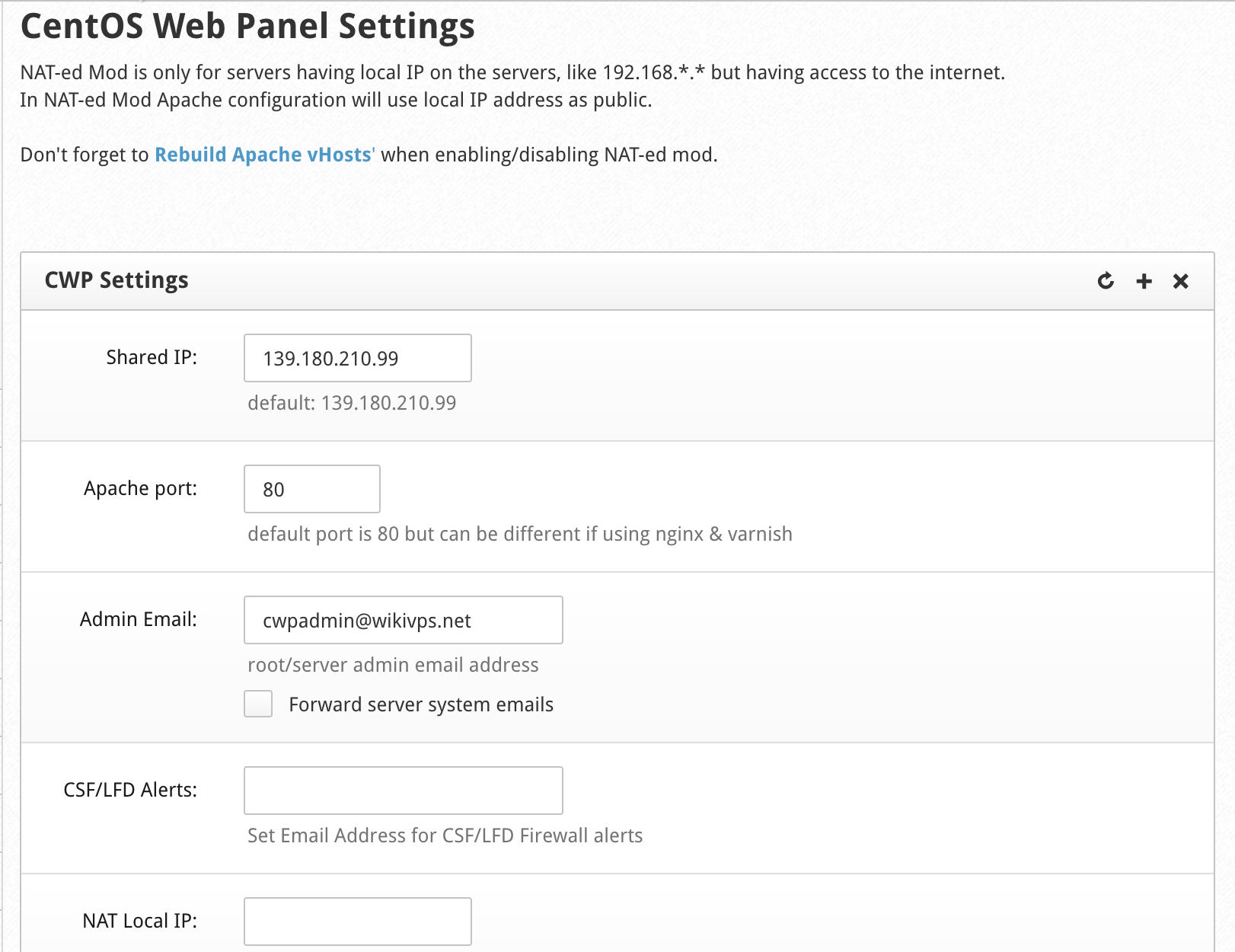The width and height of the screenshot is (1235, 952).
Task: Select 'Set Email Address for CSF/LFD Firewall alerts' text
Action: coord(445,835)
